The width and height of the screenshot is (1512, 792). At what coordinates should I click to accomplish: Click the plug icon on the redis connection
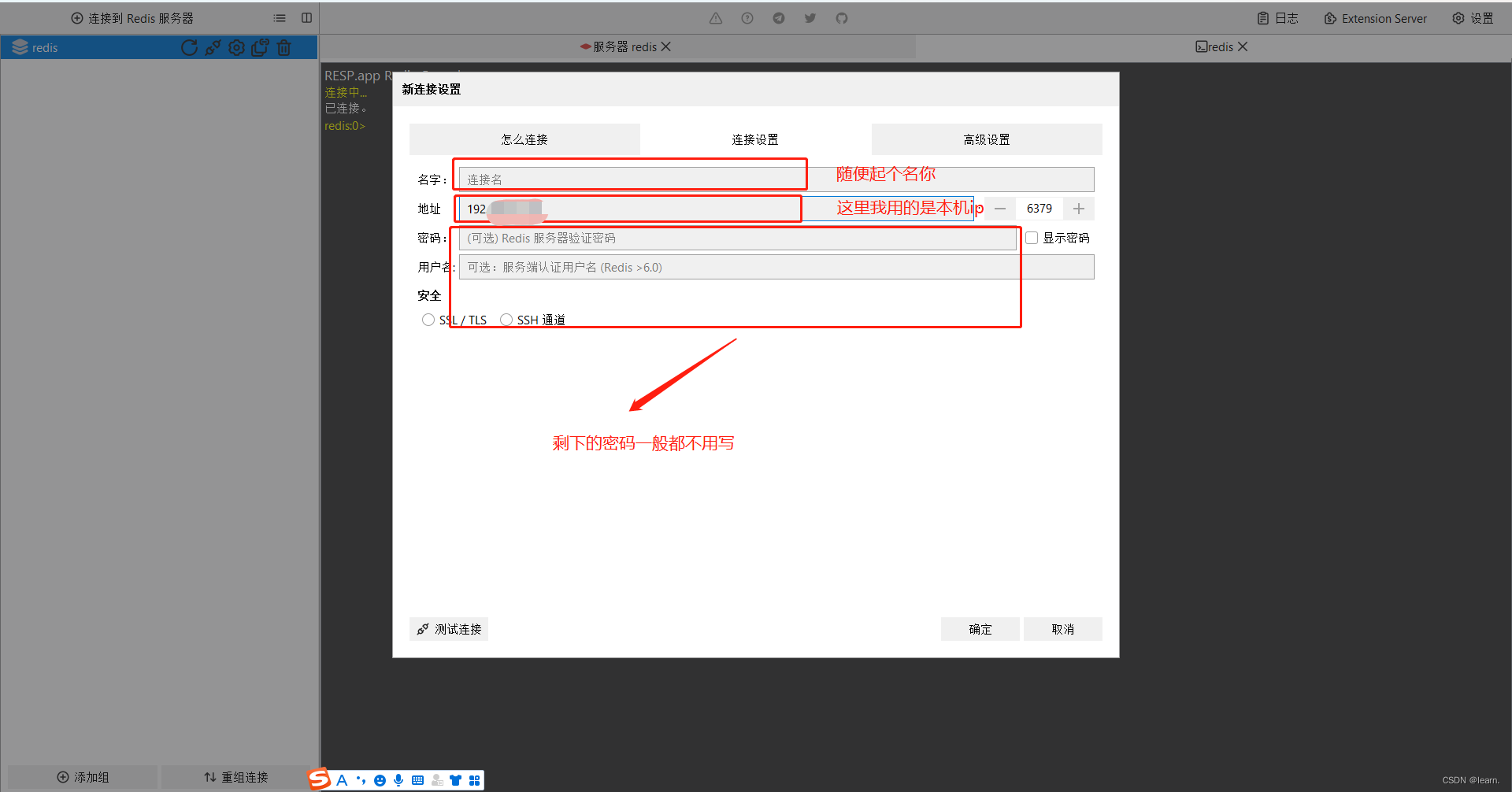213,47
